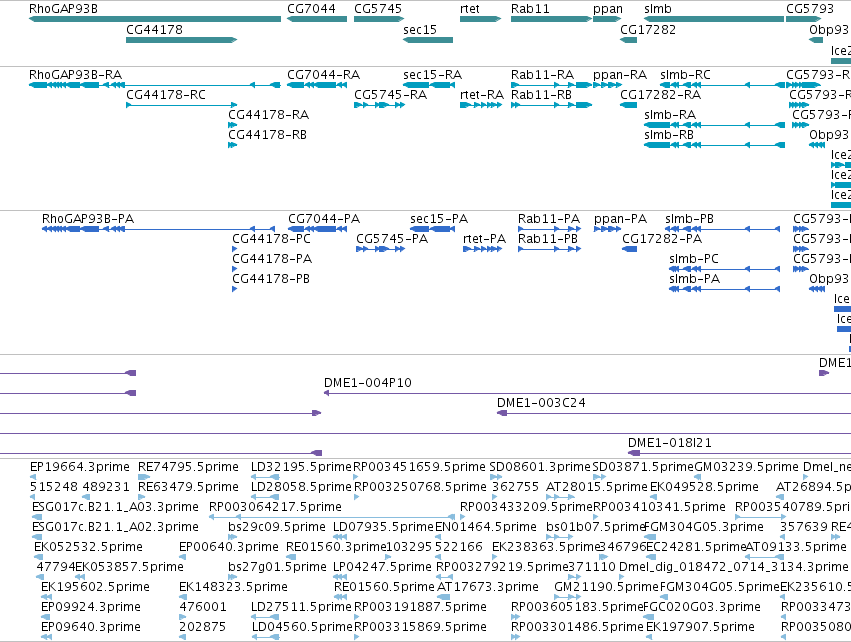Click protein rtet-PA
The image size is (851, 642).
(x=482, y=249)
